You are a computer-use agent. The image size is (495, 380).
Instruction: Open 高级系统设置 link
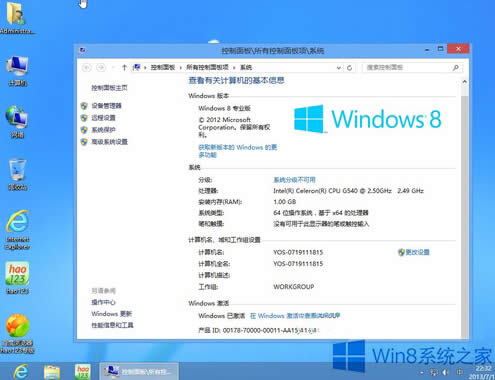pyautogui.click(x=109, y=142)
